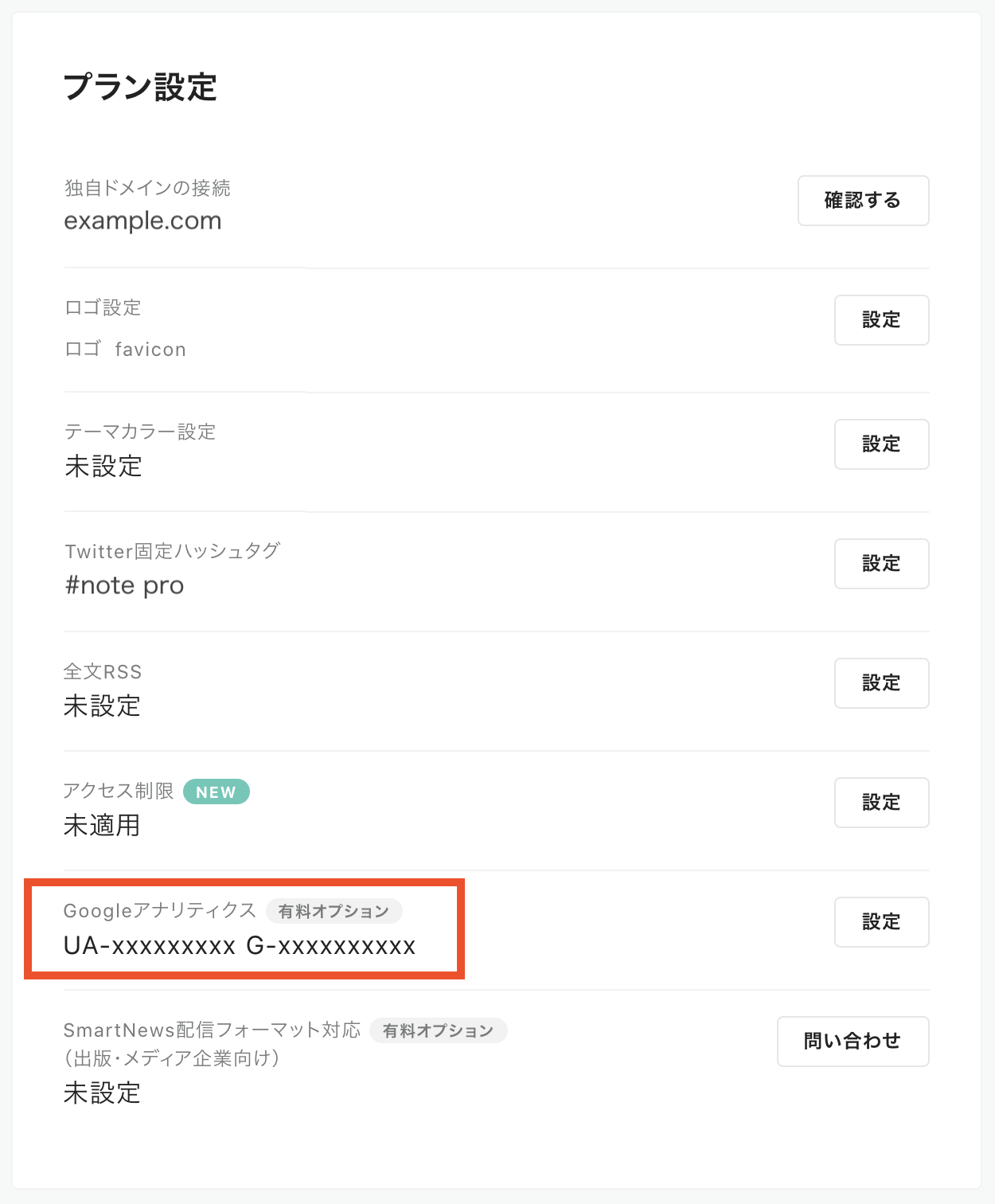Image resolution: width=995 pixels, height=1204 pixels.
Task: Click the #note pro hashtag value
Action: pyautogui.click(x=124, y=585)
